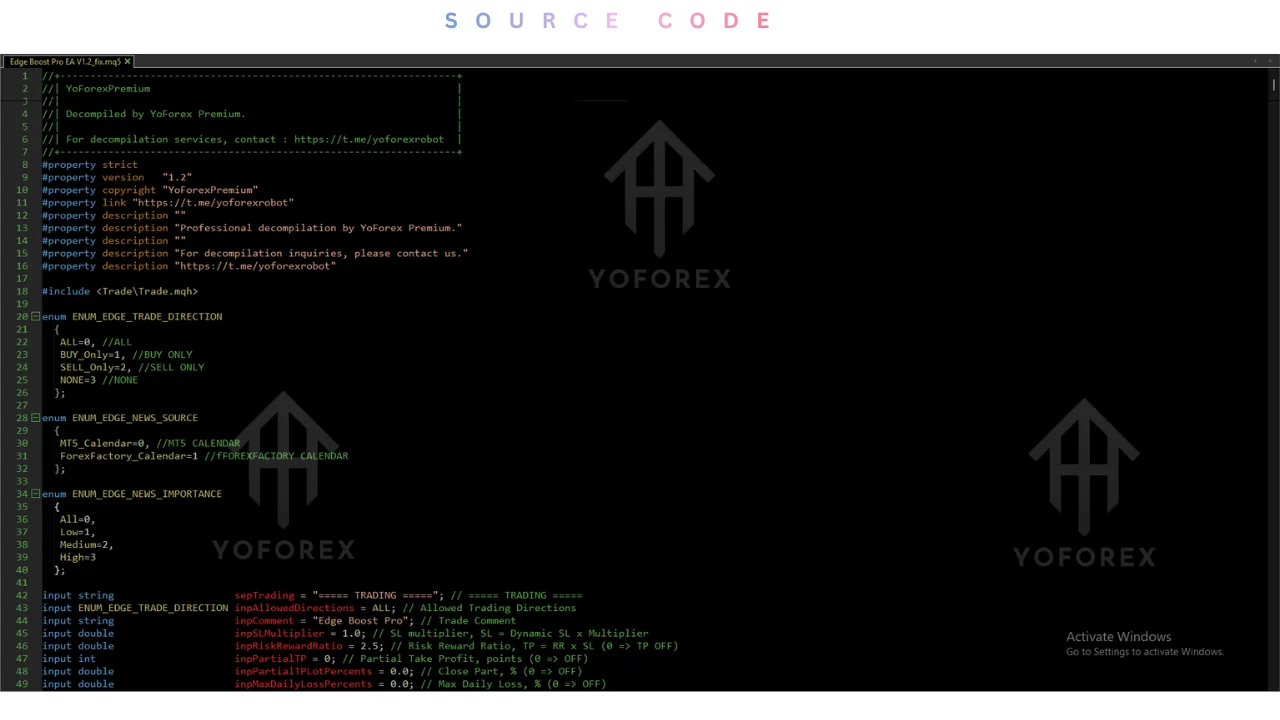Click the vertical scrollbar thumb
The width and height of the screenshot is (1280, 720).
1274,84
